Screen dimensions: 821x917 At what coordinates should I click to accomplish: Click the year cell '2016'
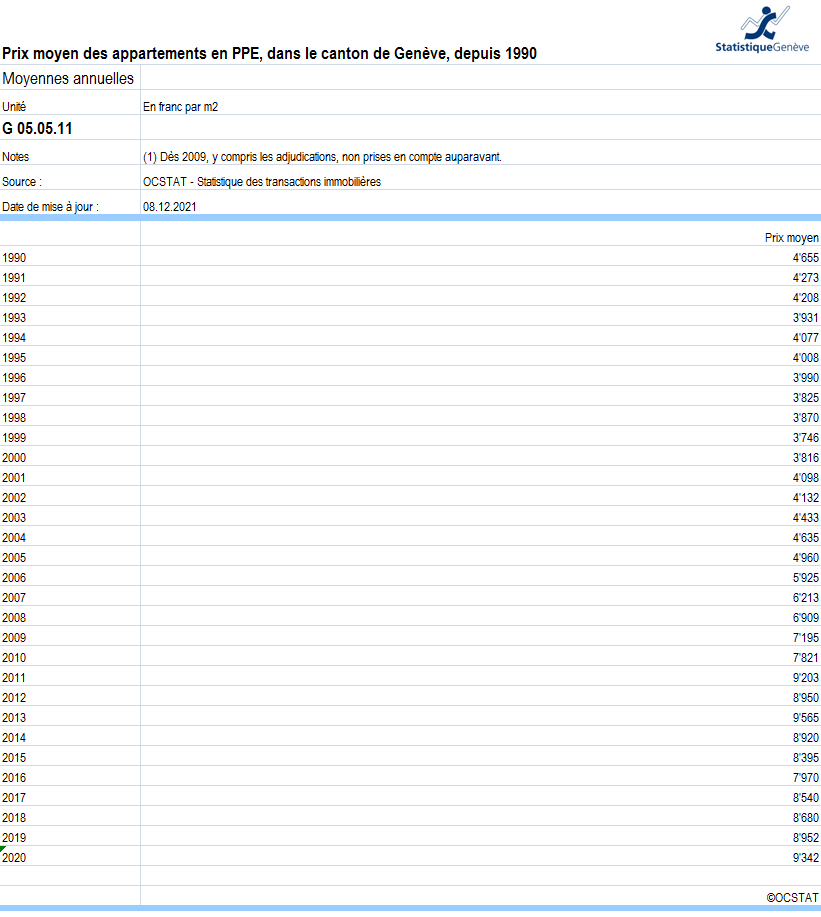[x=14, y=778]
